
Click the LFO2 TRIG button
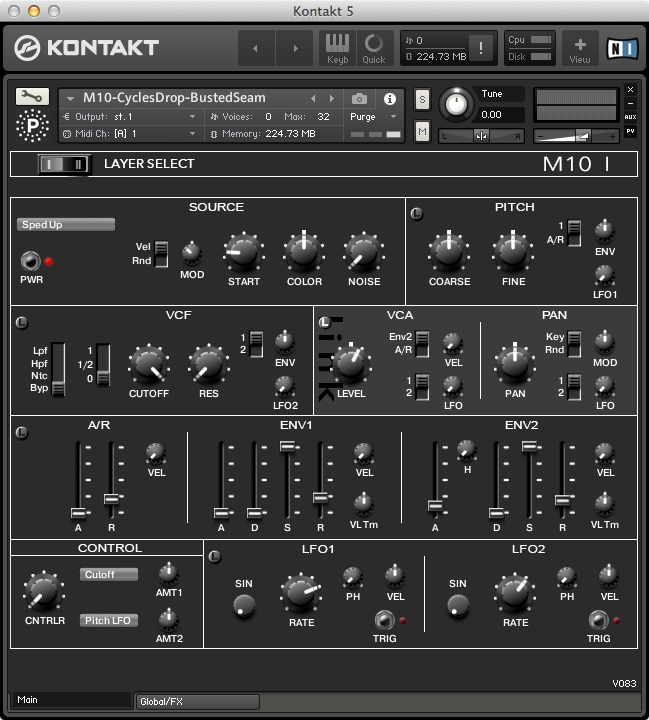(598, 620)
